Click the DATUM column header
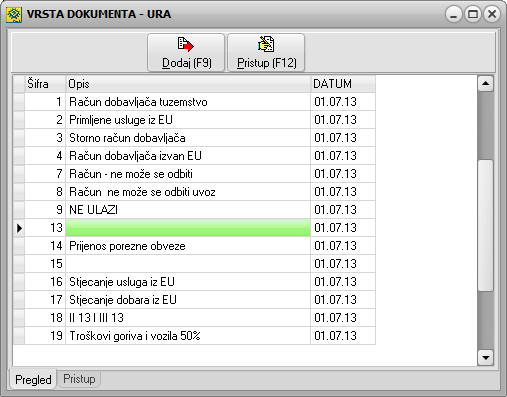Image resolution: width=507 pixels, height=397 pixels. pyautogui.click(x=343, y=84)
